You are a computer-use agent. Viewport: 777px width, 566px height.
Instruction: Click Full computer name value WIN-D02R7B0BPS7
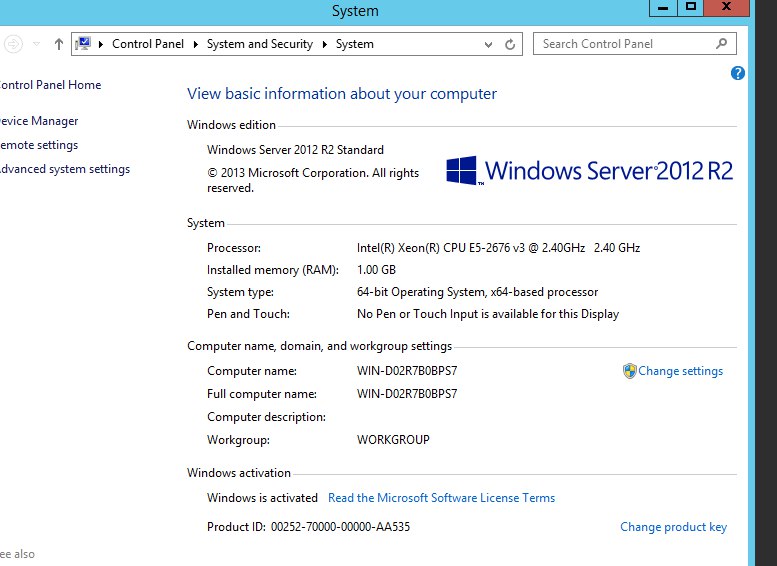coord(407,394)
